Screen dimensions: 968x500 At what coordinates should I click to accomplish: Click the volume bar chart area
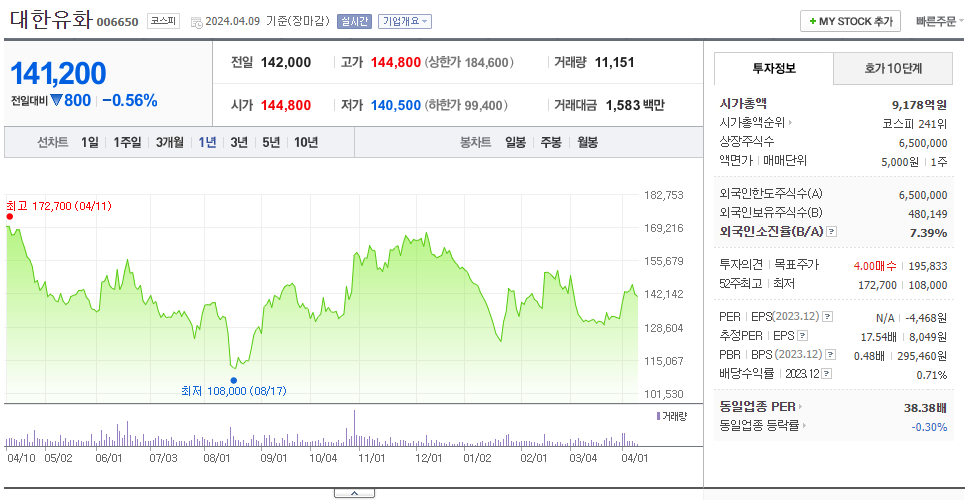(x=322, y=427)
